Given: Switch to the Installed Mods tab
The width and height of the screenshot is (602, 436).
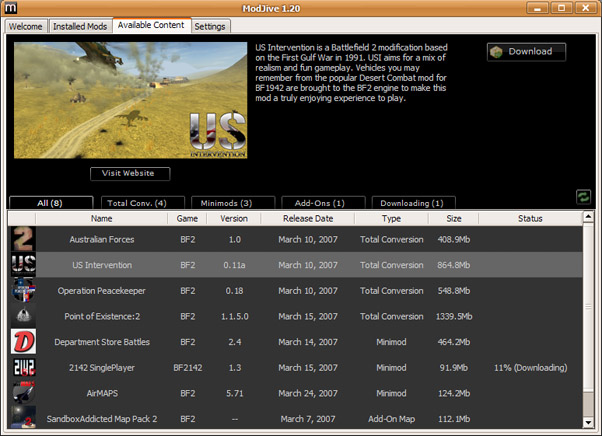Looking at the screenshot, I should (80, 26).
